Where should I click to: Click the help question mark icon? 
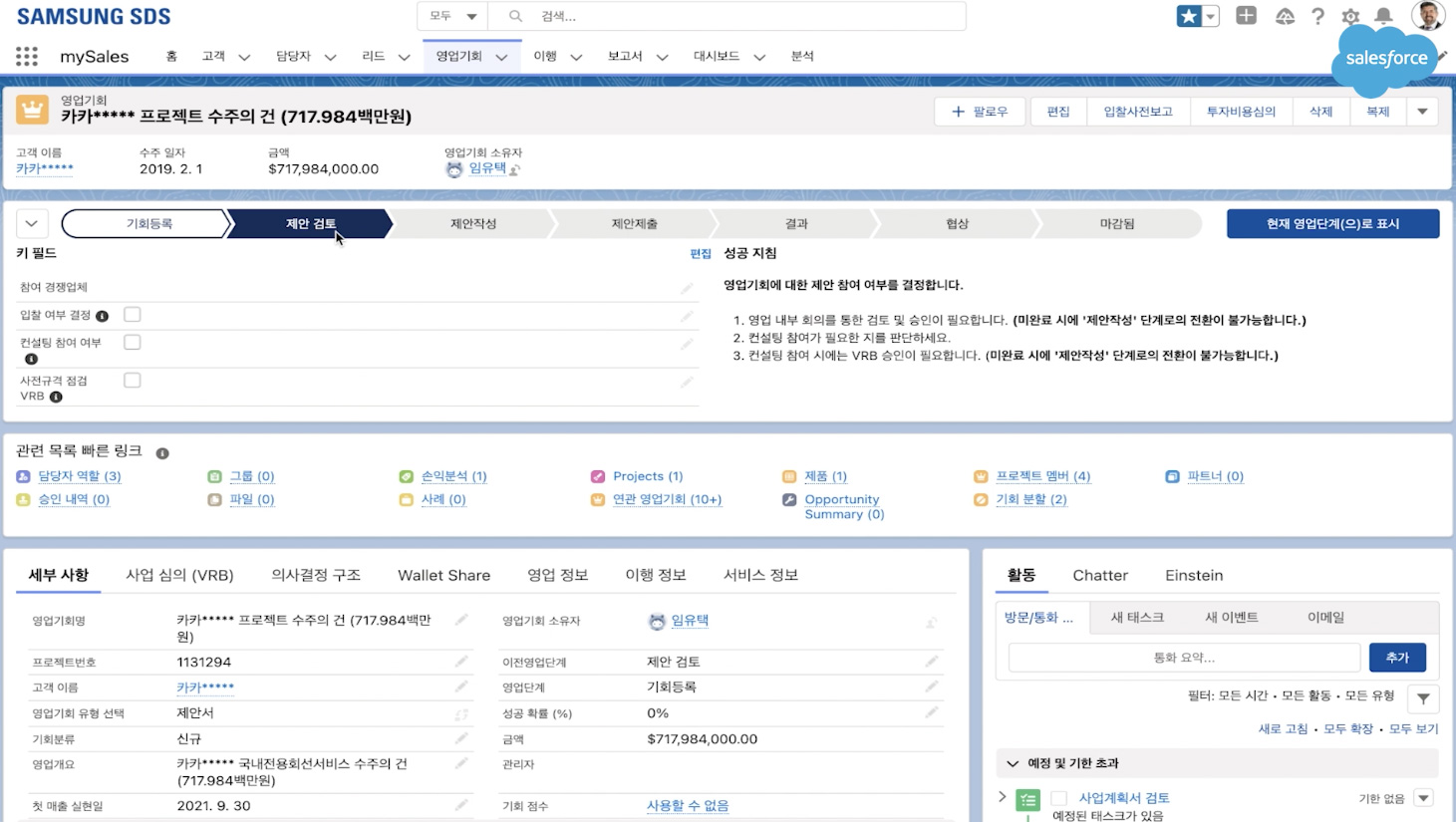pos(1317,16)
